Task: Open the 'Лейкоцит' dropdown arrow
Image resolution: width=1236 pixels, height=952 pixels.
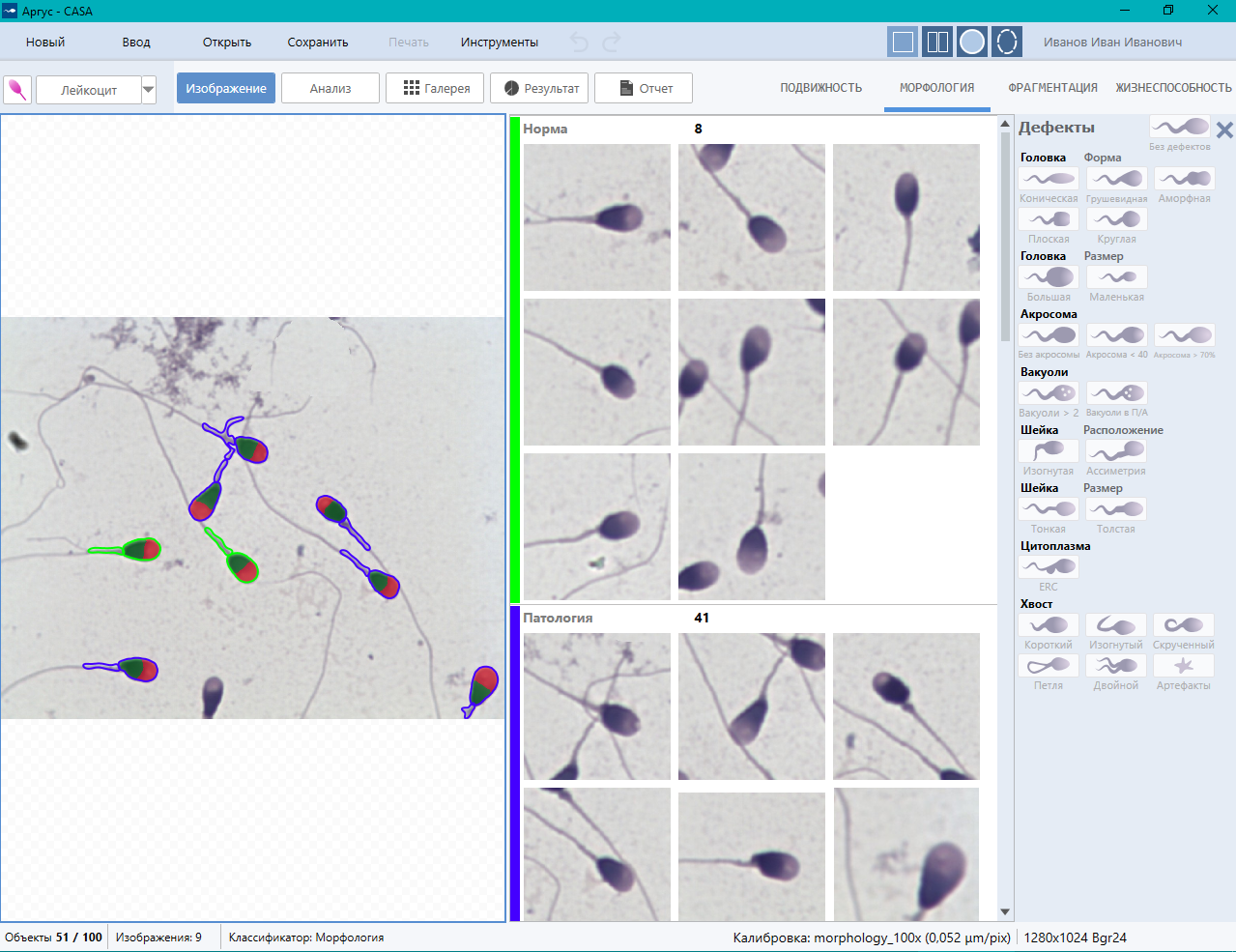Action: coord(149,90)
